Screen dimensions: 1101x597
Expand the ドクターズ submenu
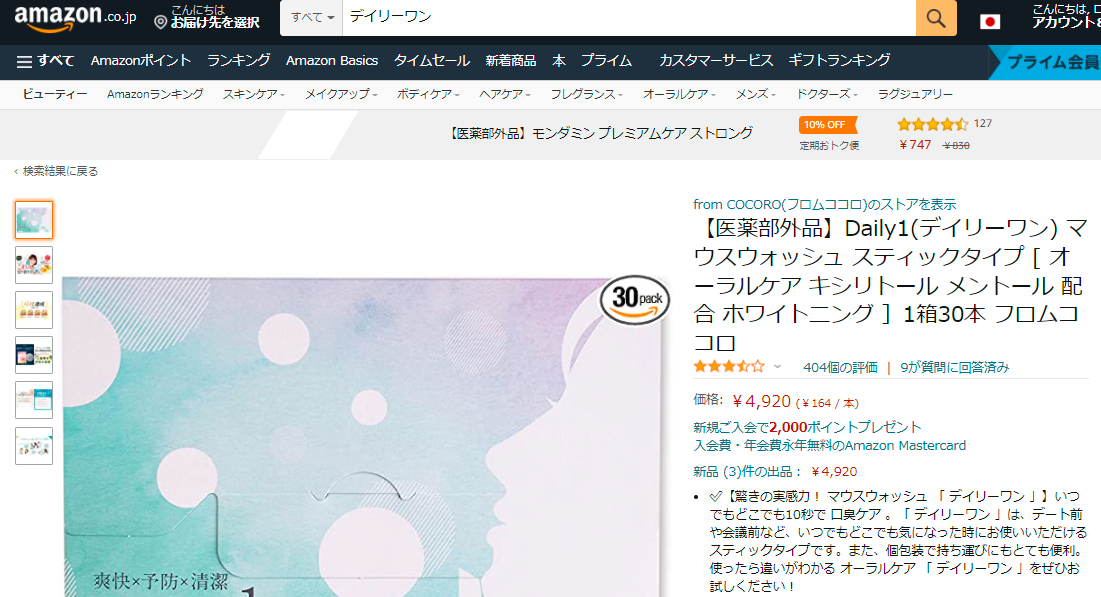click(x=826, y=94)
